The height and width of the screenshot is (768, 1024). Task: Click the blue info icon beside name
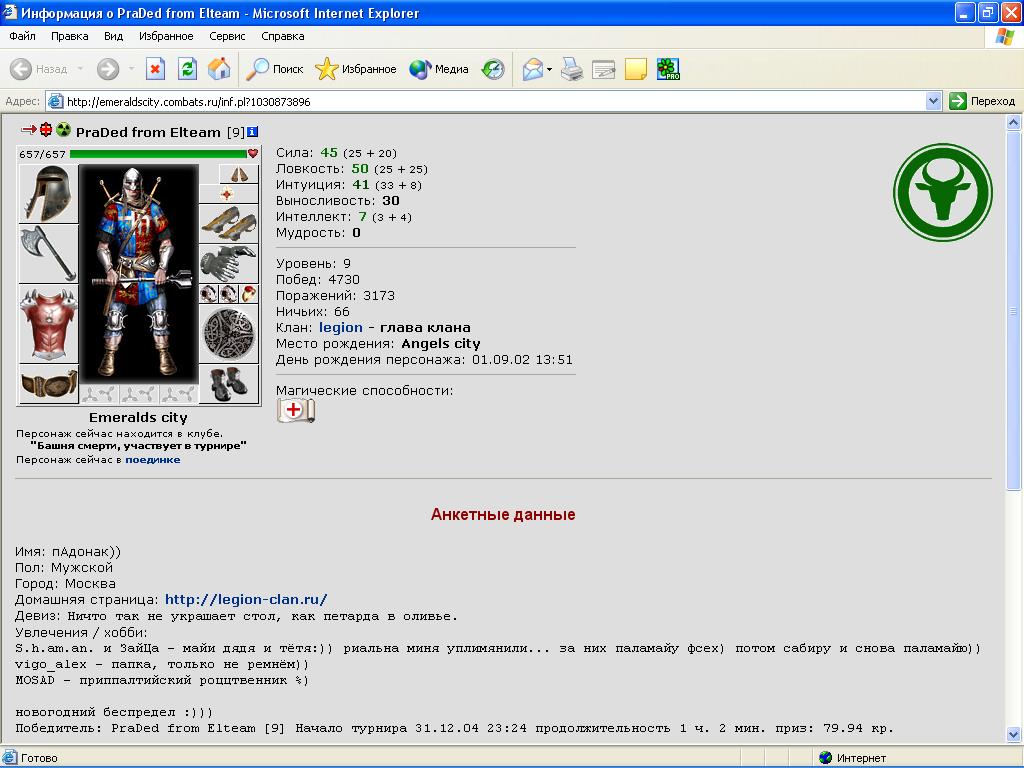point(252,132)
